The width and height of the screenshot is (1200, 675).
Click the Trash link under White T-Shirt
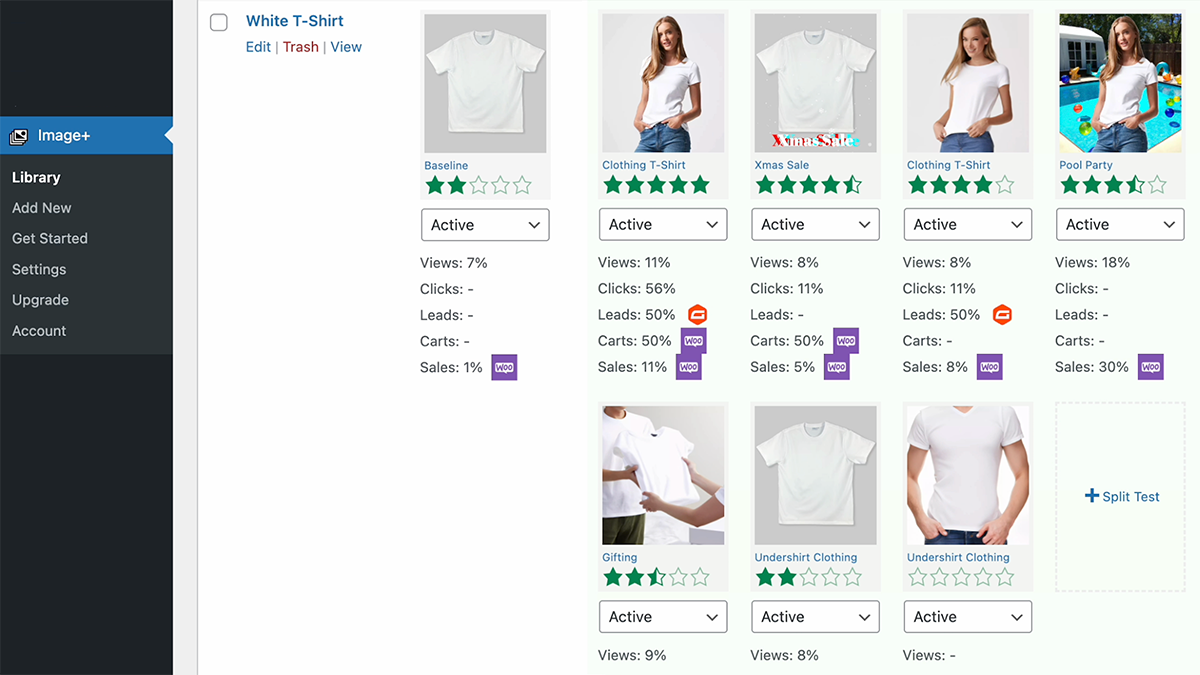(300, 47)
